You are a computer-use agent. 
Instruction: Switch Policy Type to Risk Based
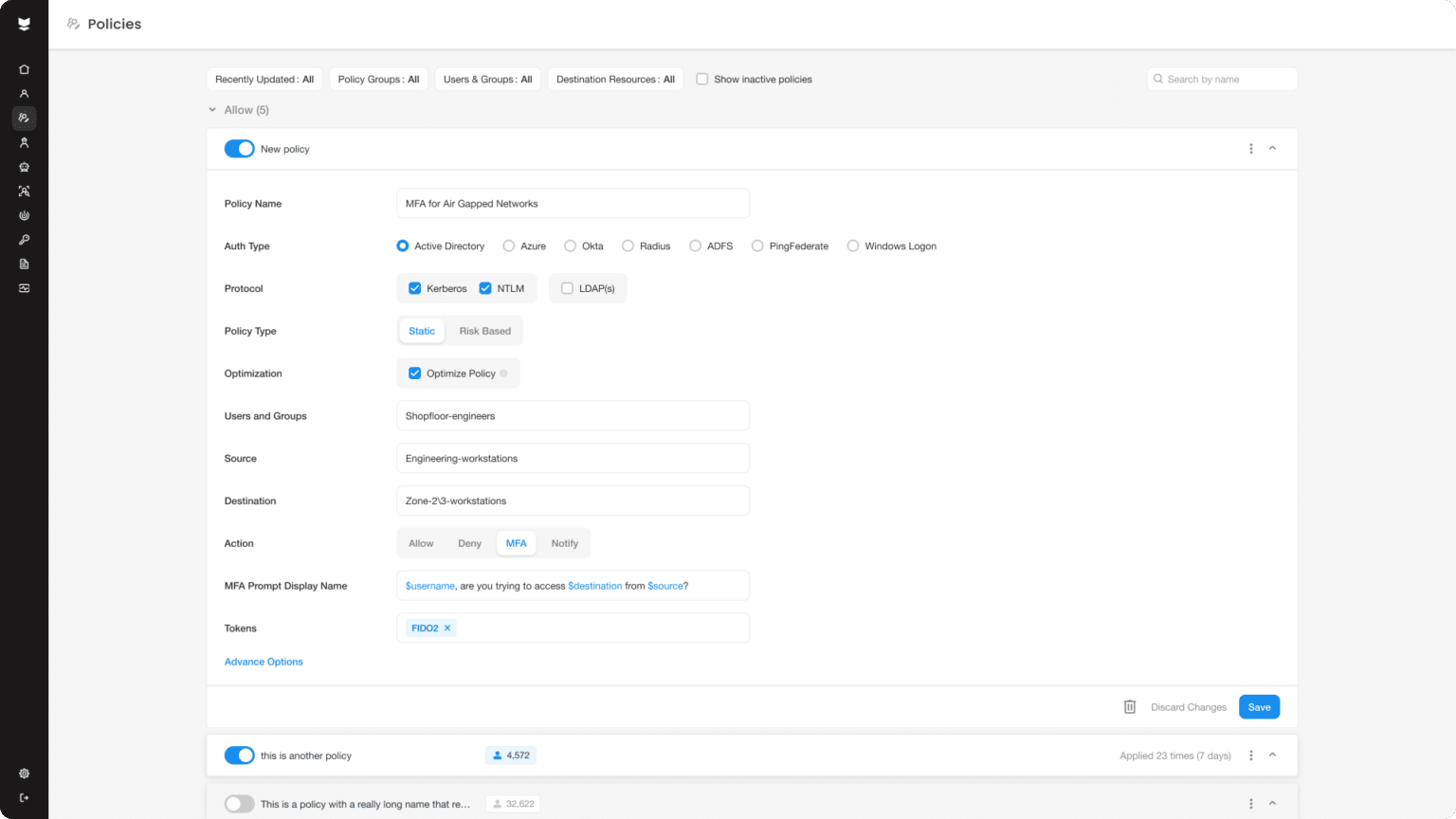484,330
